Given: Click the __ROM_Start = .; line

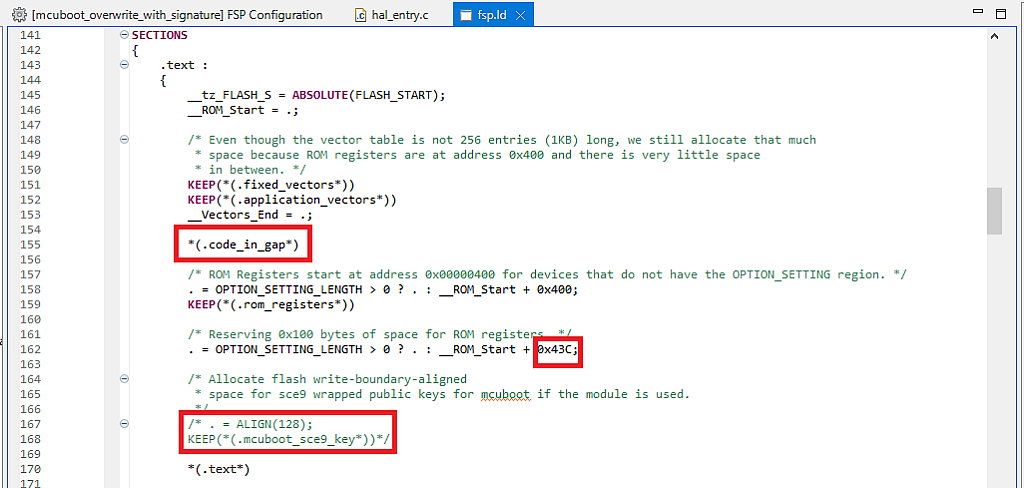Looking at the screenshot, I should click(x=242, y=110).
